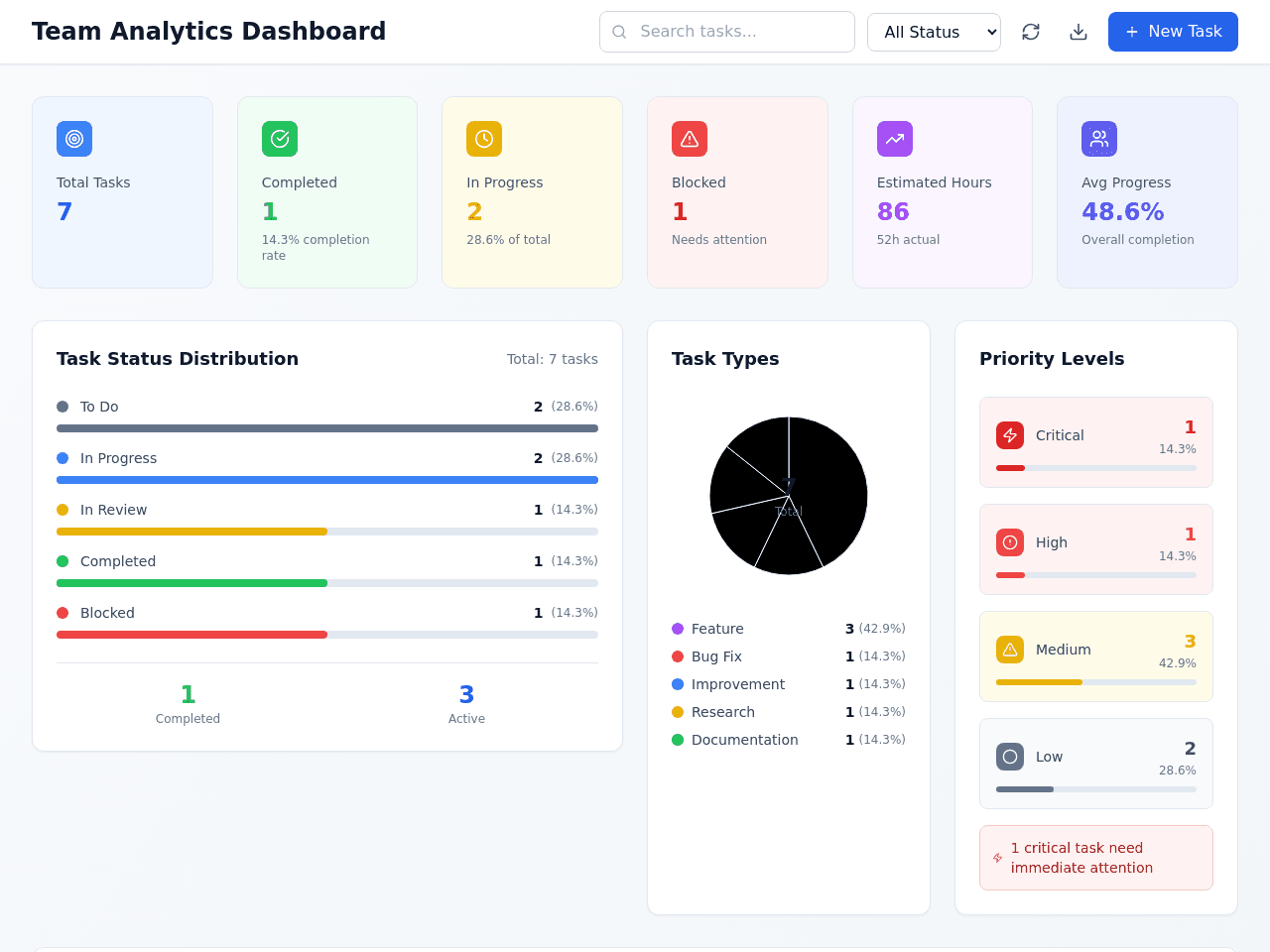Viewport: 1270px width, 952px height.
Task: Click the 'Total: 7 tasks' label
Action: click(x=553, y=359)
